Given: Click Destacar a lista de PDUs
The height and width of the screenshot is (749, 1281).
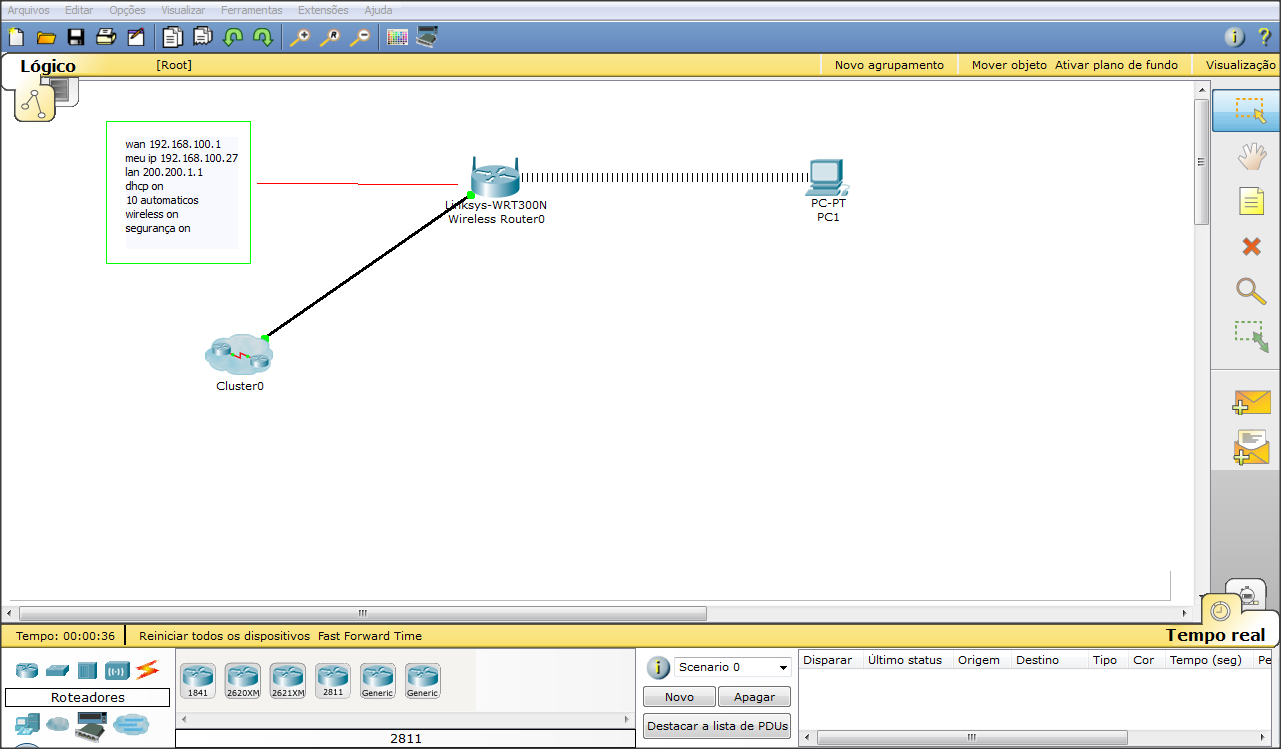Looking at the screenshot, I should [x=717, y=726].
